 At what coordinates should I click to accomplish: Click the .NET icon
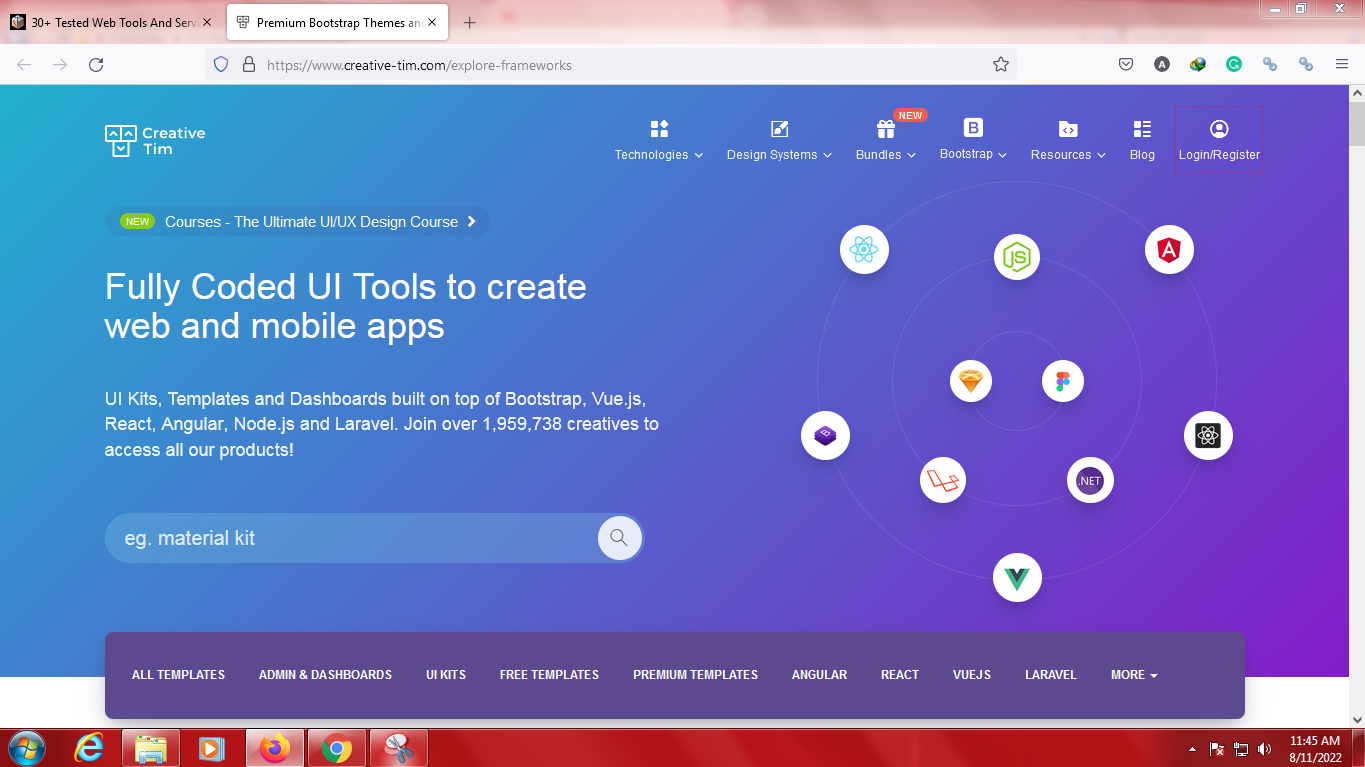(1090, 481)
